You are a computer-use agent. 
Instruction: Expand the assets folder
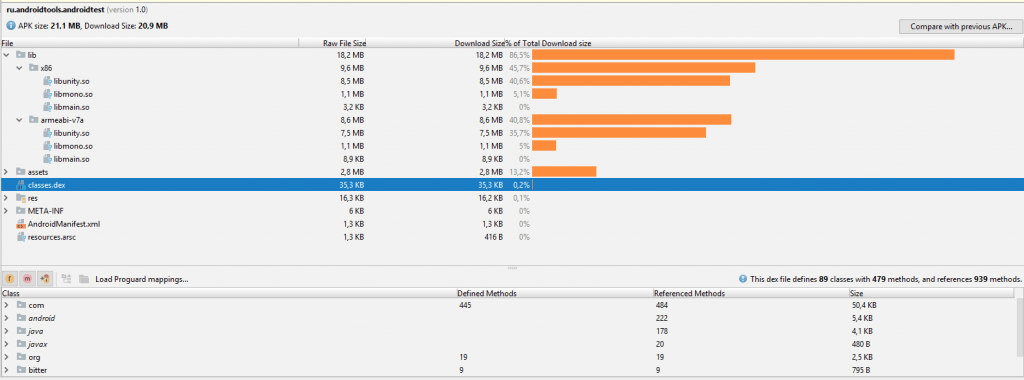7,172
